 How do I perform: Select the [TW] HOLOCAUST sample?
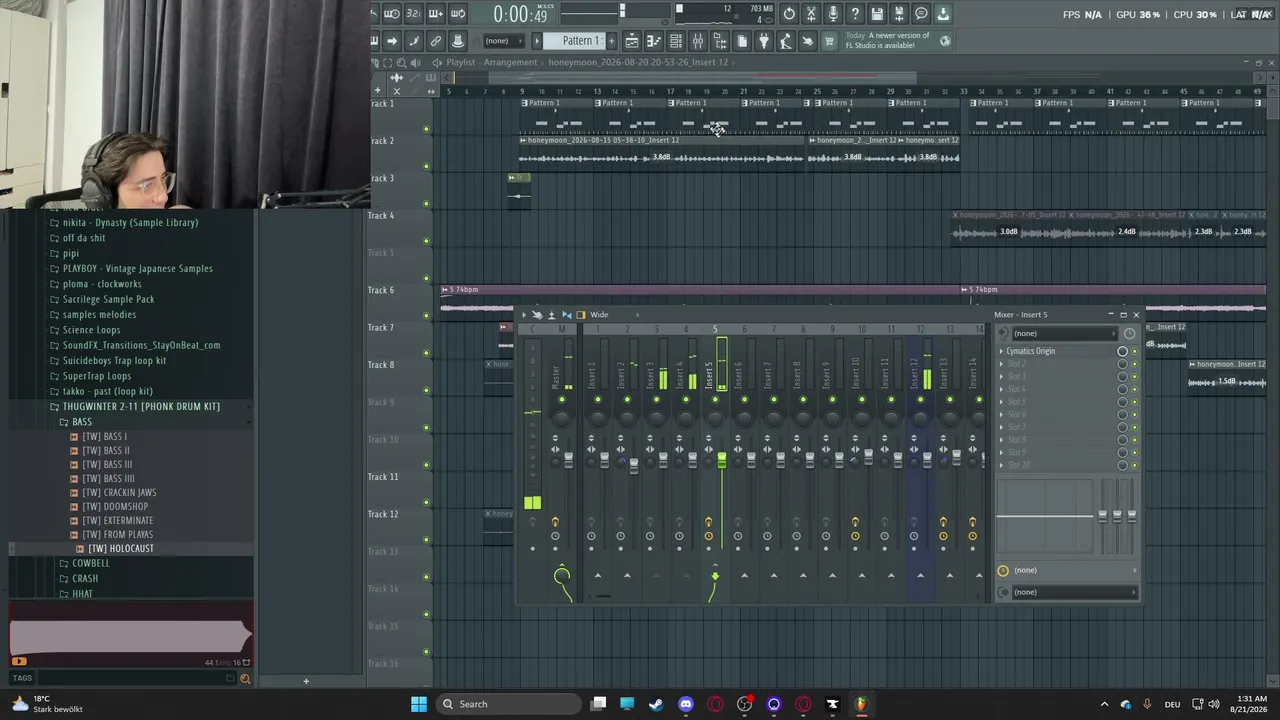pos(121,549)
